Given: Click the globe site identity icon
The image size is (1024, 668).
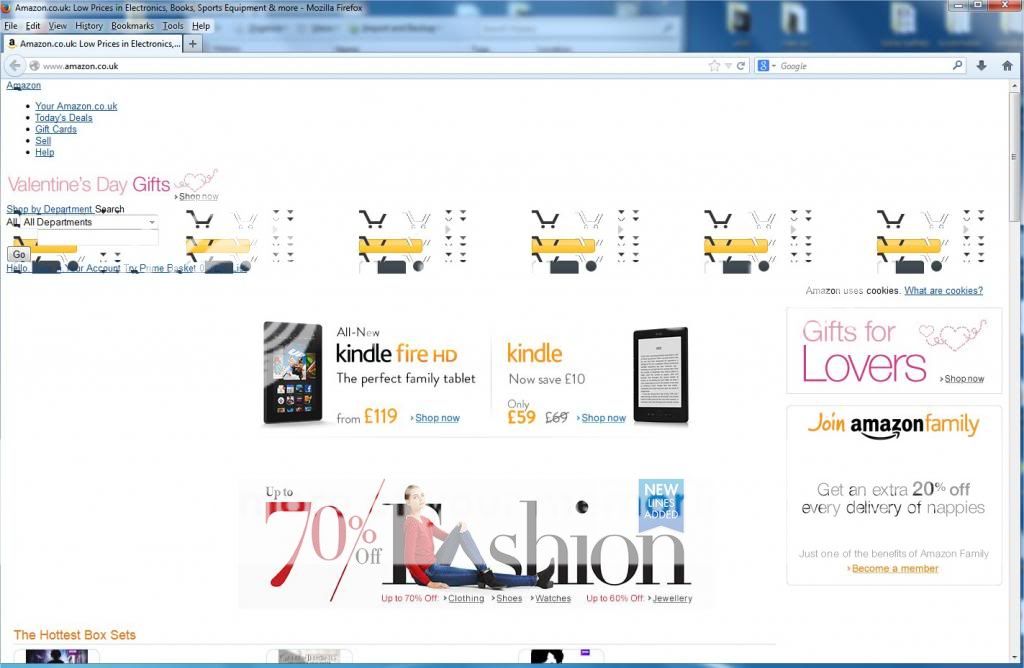Looking at the screenshot, I should 35,66.
